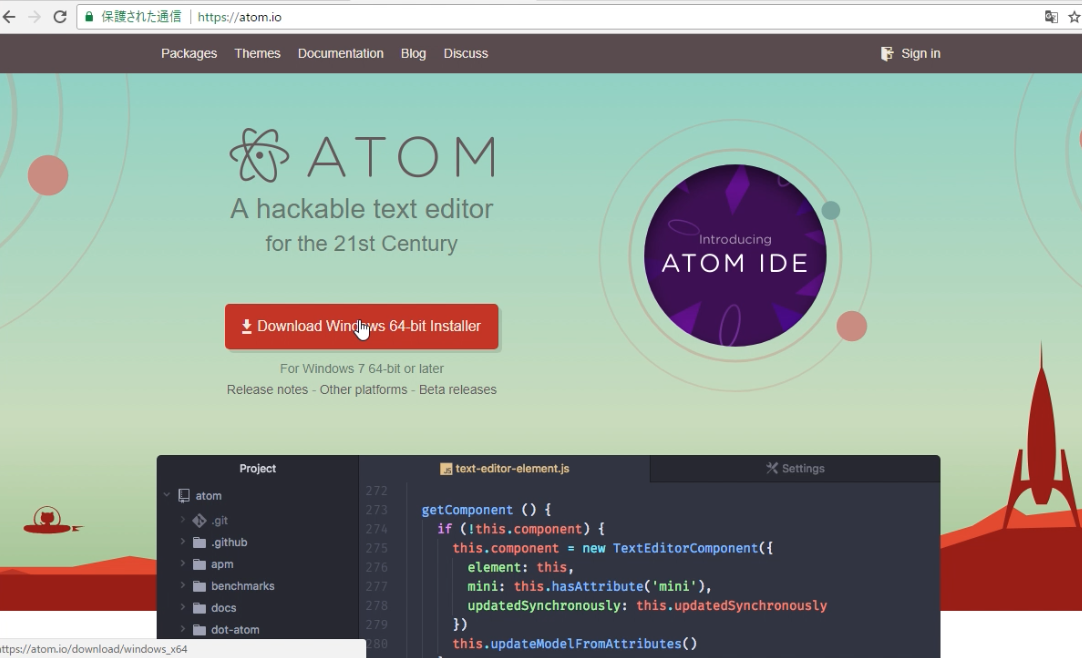Switch to the Settings tab

pos(795,468)
